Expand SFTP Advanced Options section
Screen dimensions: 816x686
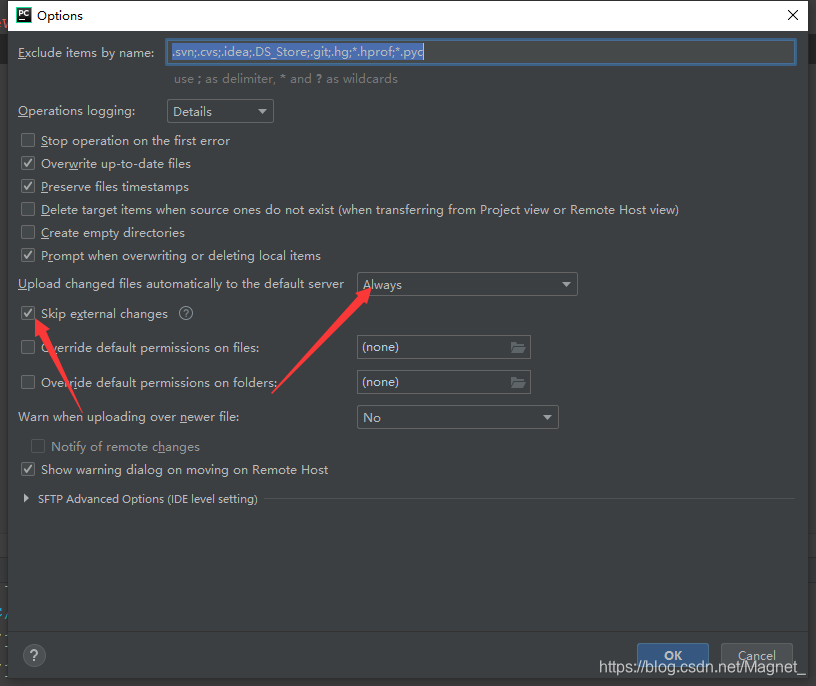(x=26, y=499)
